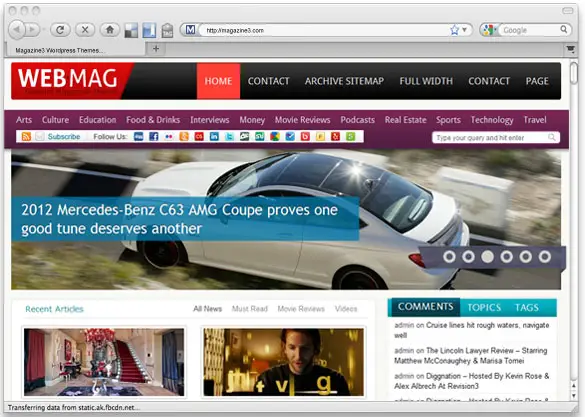Viewport: 585px width, 417px height.
Task: Click the email envelope icon beside Subscribe
Action: coord(40,137)
